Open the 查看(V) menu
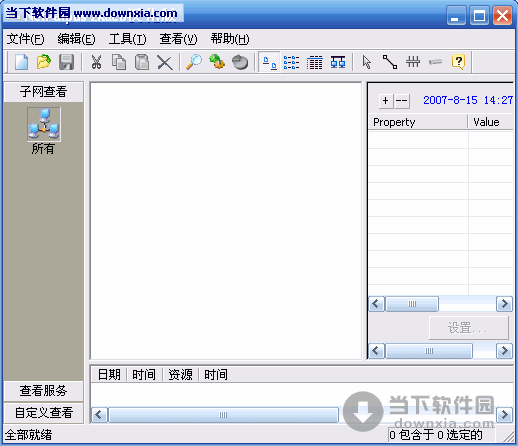 [178, 39]
